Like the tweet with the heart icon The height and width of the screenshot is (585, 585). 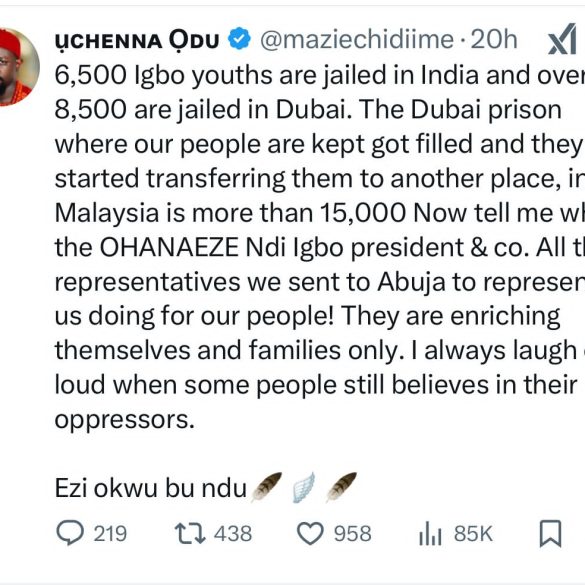tap(310, 534)
